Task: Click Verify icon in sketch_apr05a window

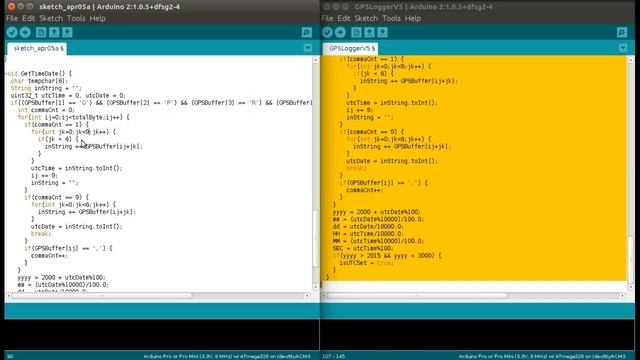Action: (x=12, y=32)
